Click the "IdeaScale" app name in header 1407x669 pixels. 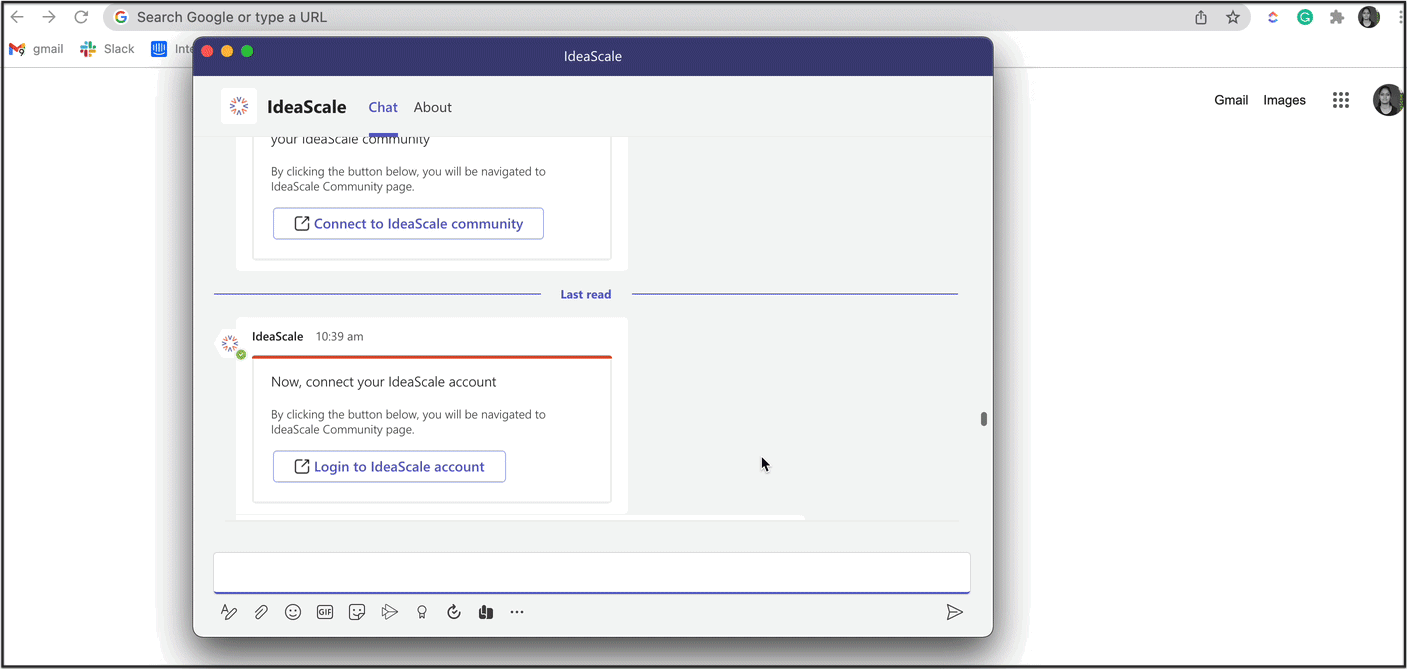click(x=307, y=107)
